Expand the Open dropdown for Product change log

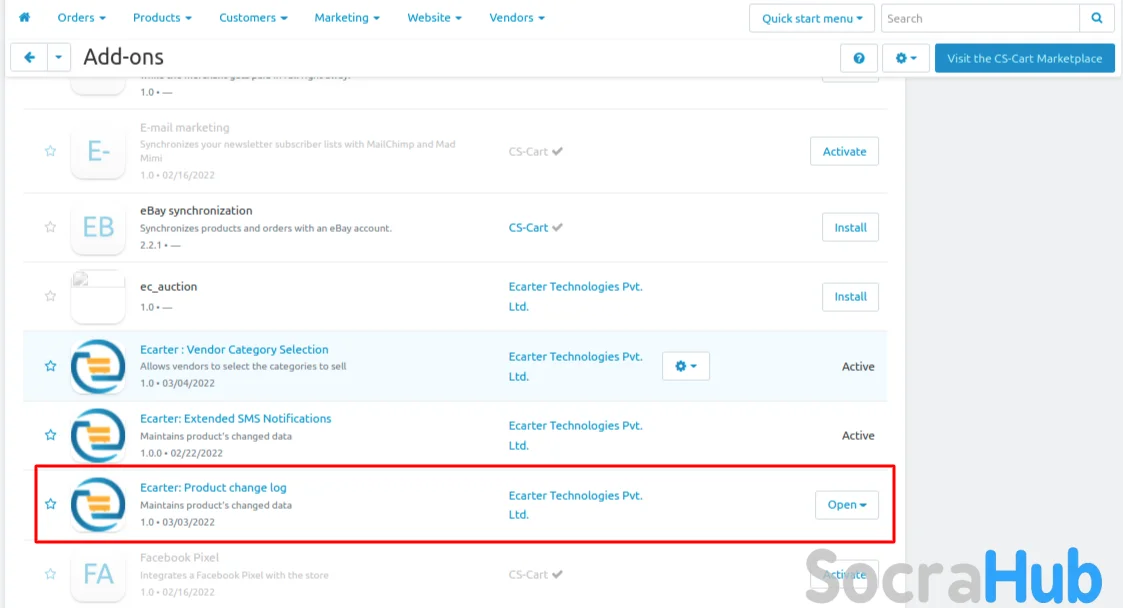(847, 505)
